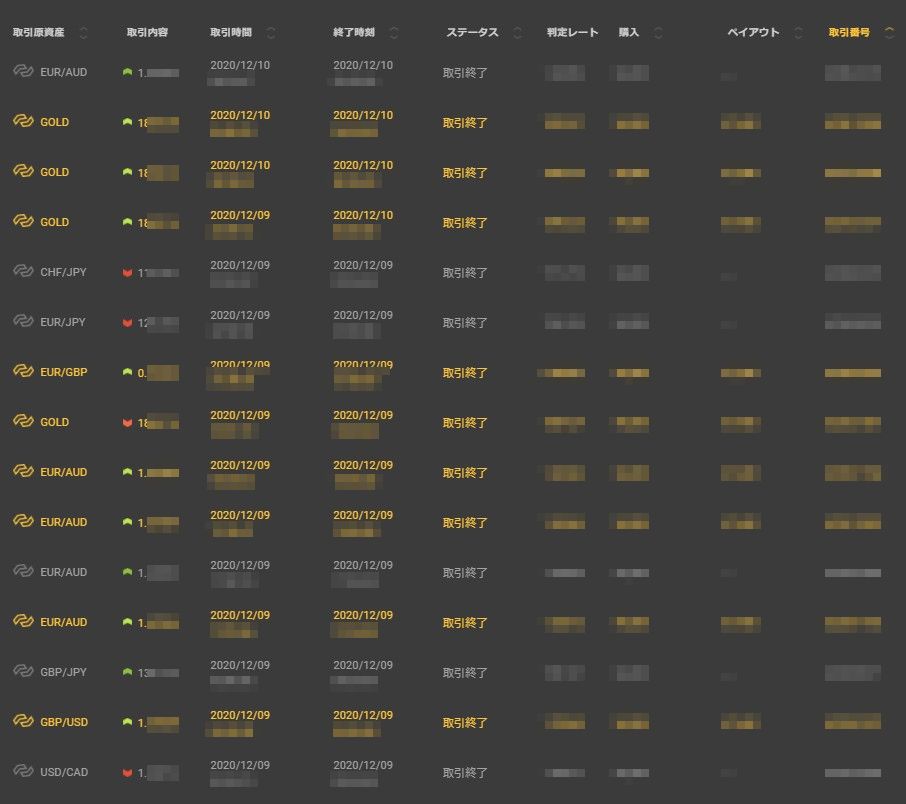This screenshot has width=906, height=804.
Task: Open the GBP/USD asset name link
Action: click(63, 722)
